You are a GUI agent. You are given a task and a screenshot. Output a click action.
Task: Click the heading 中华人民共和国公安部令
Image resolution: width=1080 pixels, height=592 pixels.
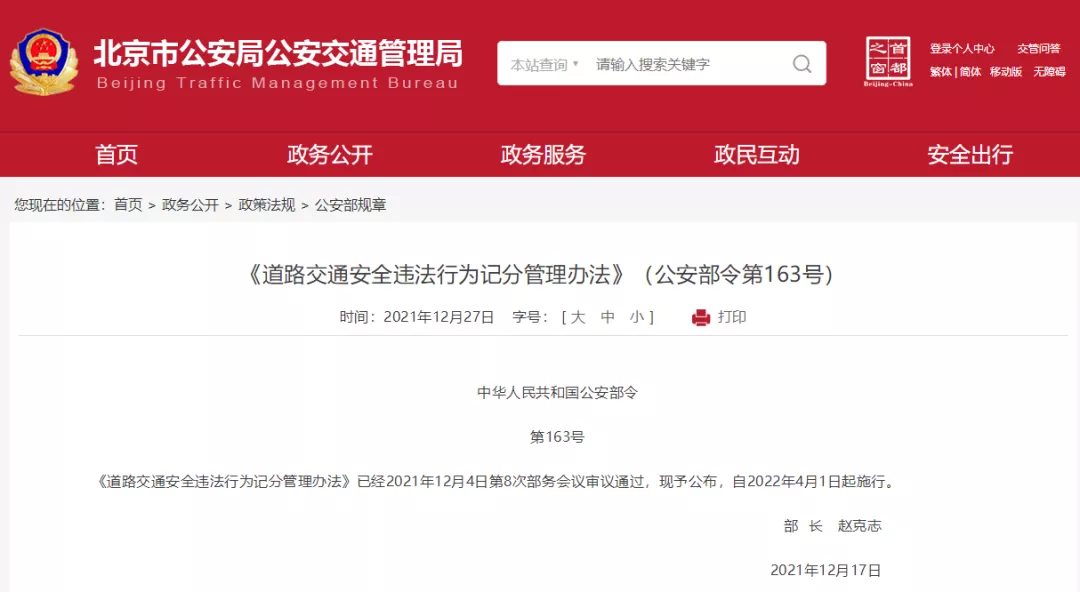point(557,393)
